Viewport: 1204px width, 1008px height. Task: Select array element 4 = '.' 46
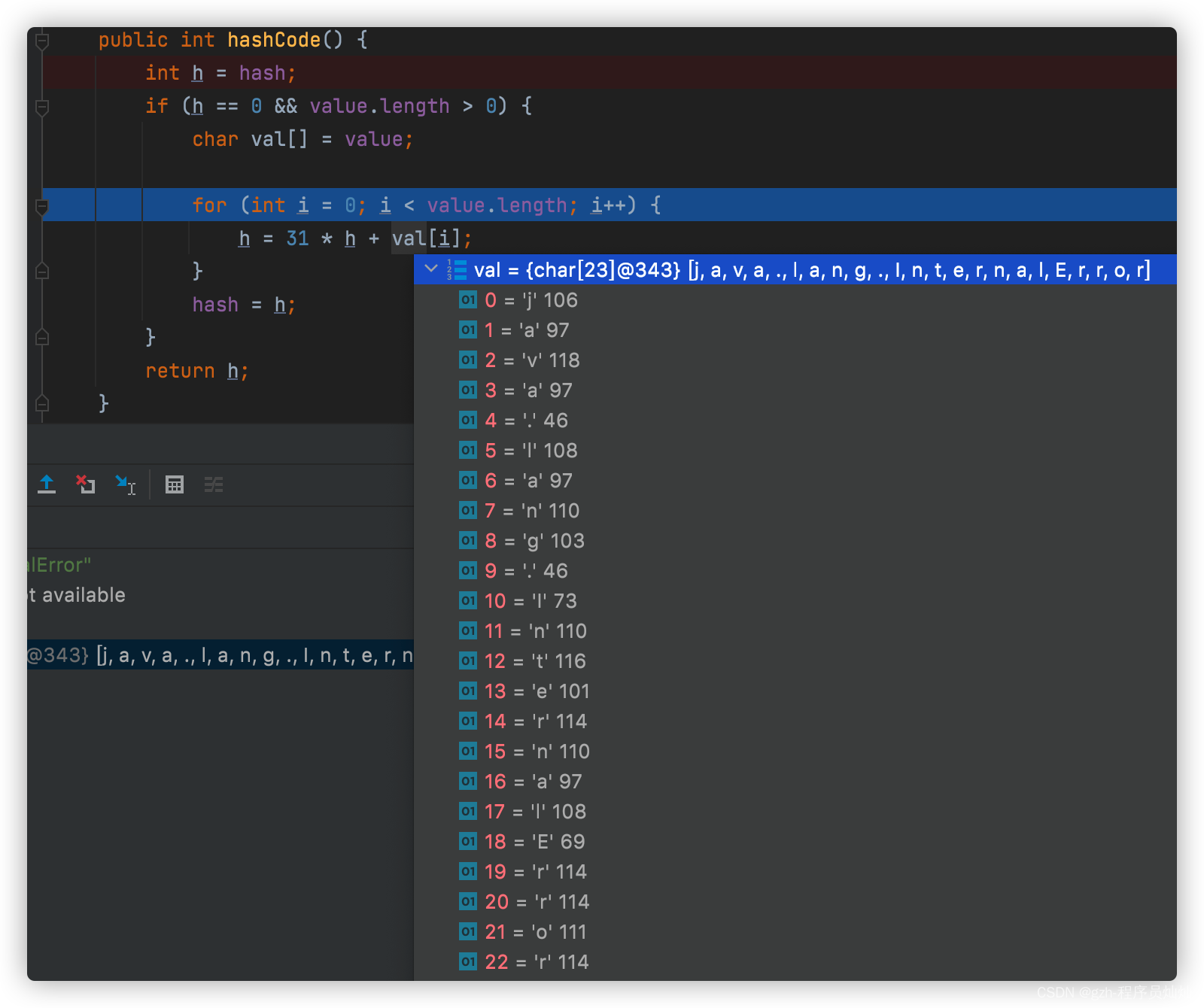click(795, 421)
